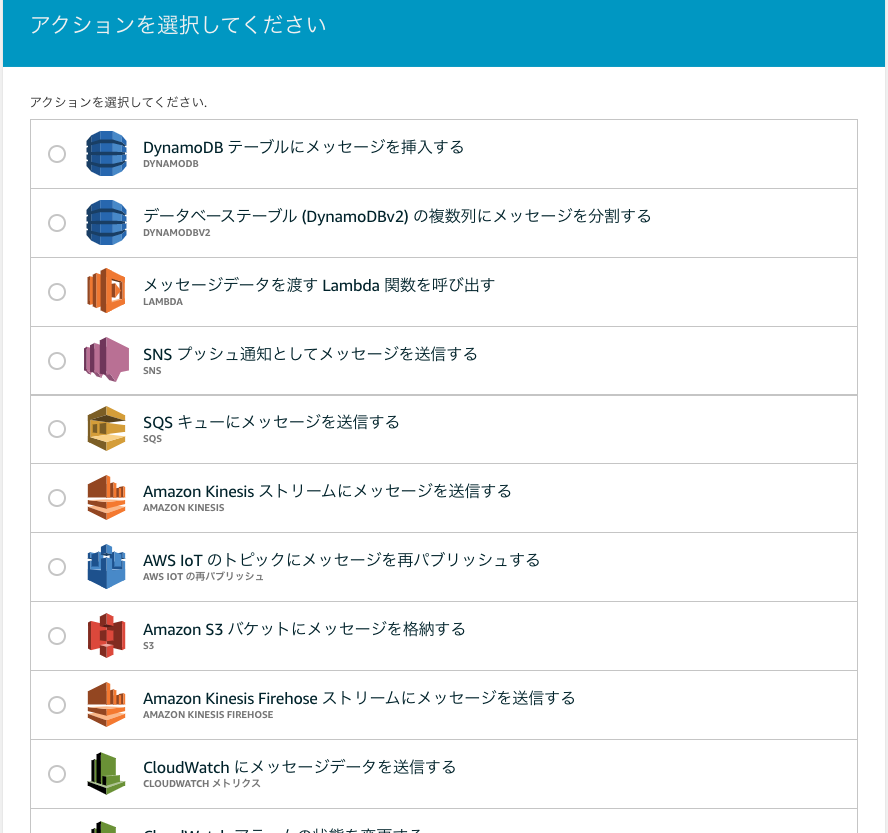Screen dimensions: 888x833
Task: Select the AWS IoT republish icon
Action: tap(105, 567)
